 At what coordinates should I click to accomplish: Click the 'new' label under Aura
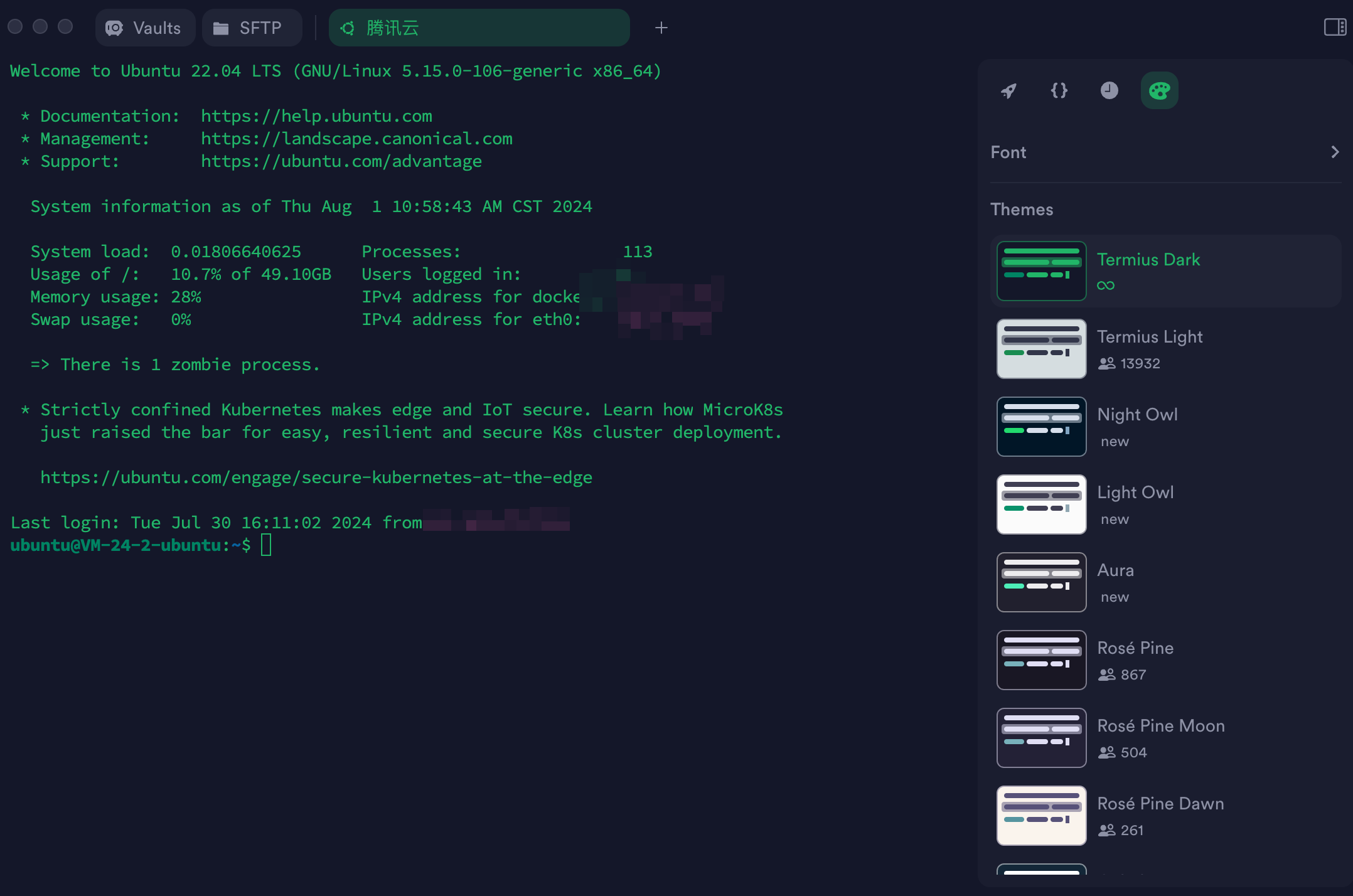(1115, 597)
